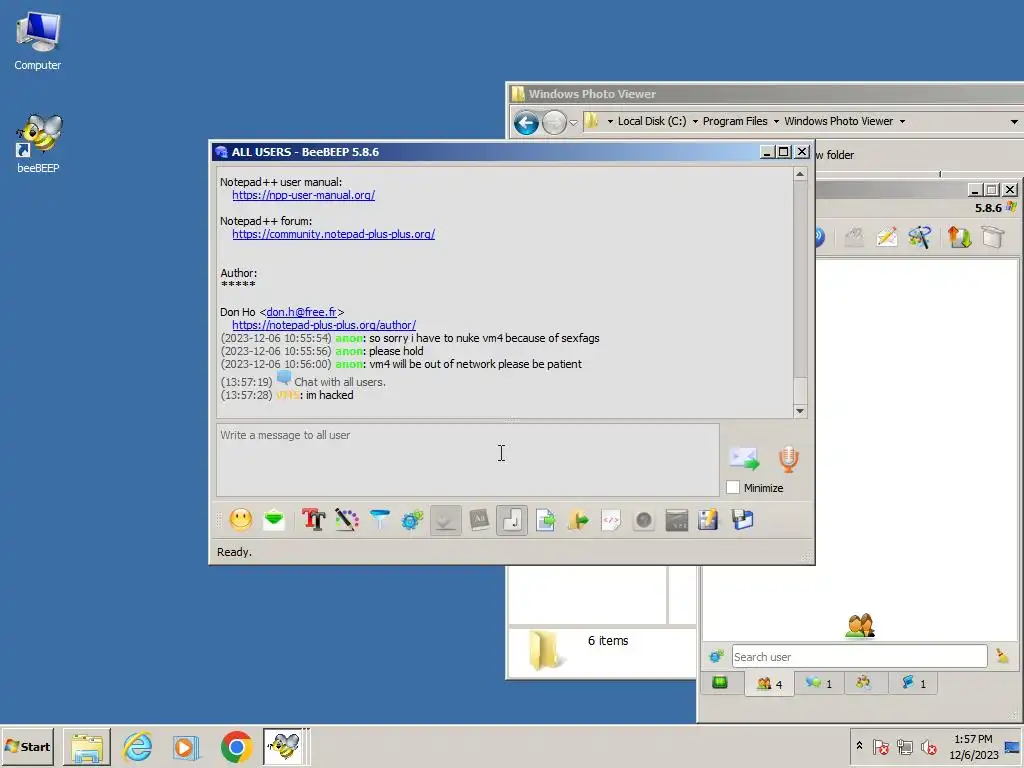Click the chat vertical scrollbar thumb
This screenshot has width=1024, height=768.
800,391
